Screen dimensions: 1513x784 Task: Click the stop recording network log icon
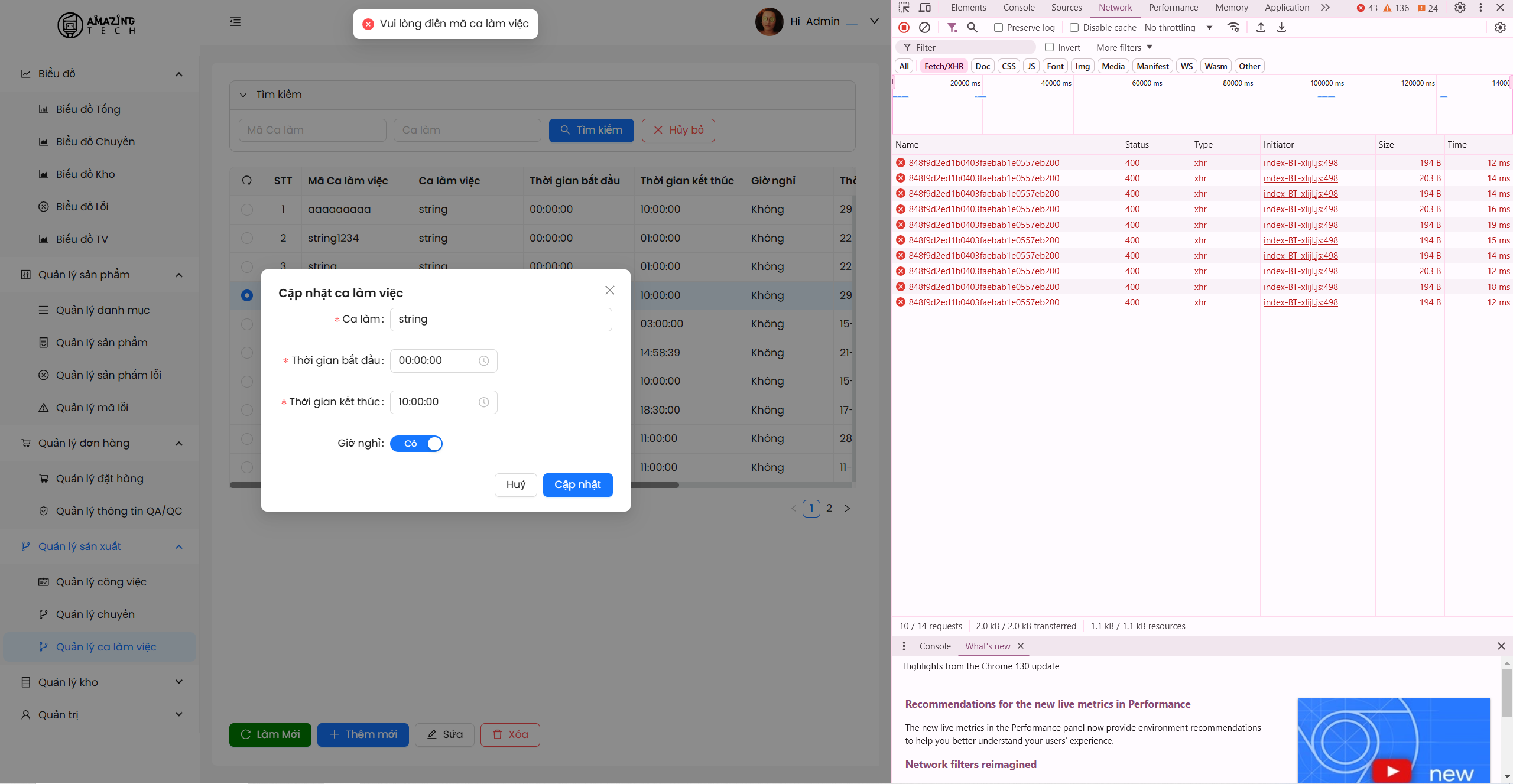(x=904, y=27)
